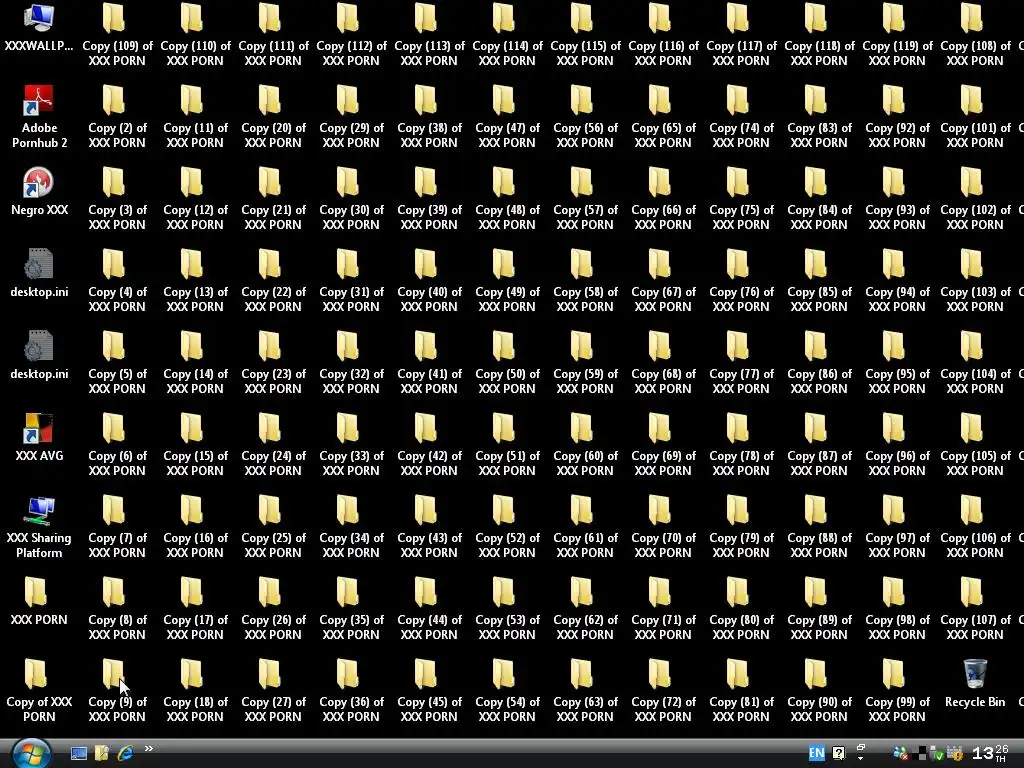The image size is (1024, 768).
Task: Select folder Copy (83)
Action: 819,117
